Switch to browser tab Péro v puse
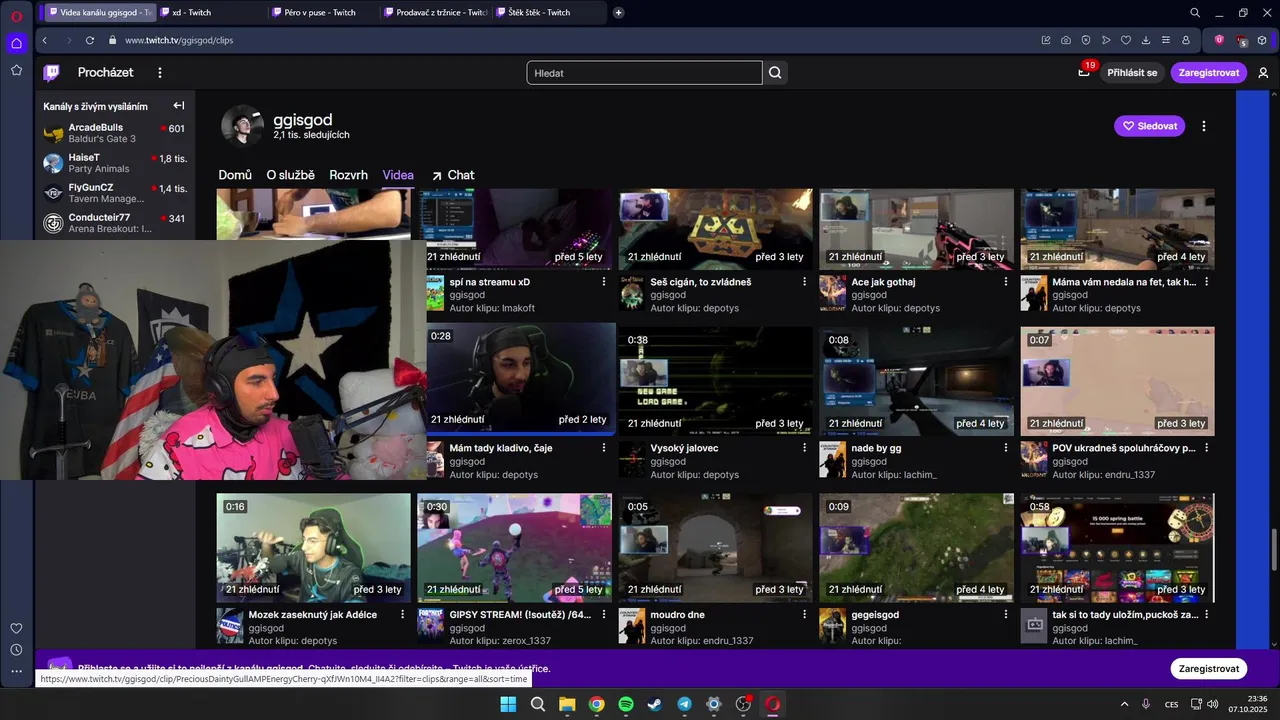This screenshot has height=720, width=1280. (x=322, y=13)
